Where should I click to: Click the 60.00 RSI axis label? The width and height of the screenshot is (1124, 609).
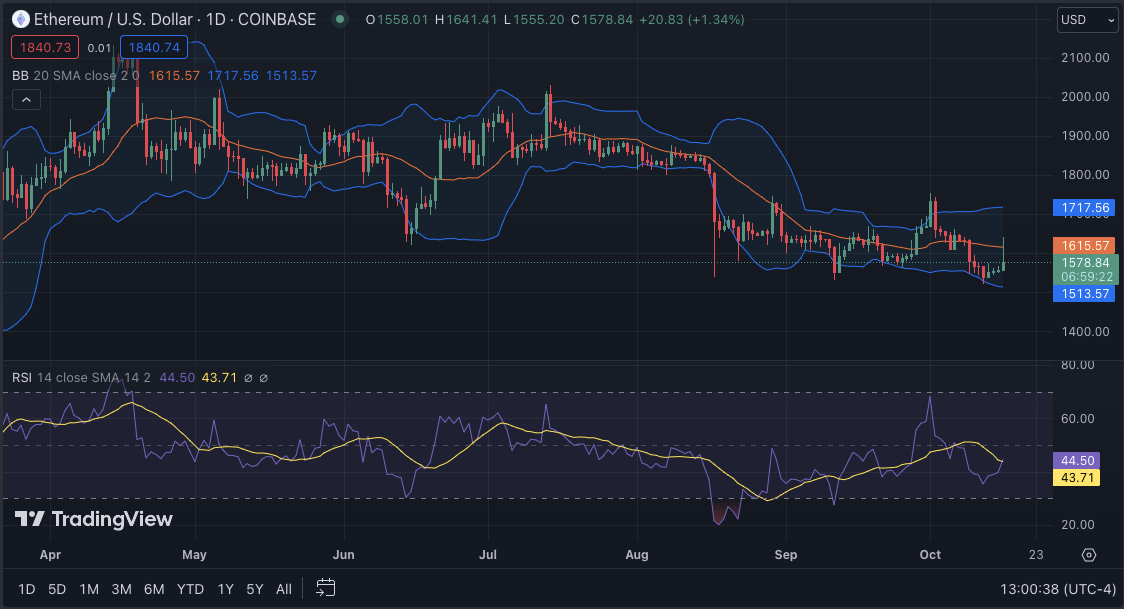click(1077, 418)
